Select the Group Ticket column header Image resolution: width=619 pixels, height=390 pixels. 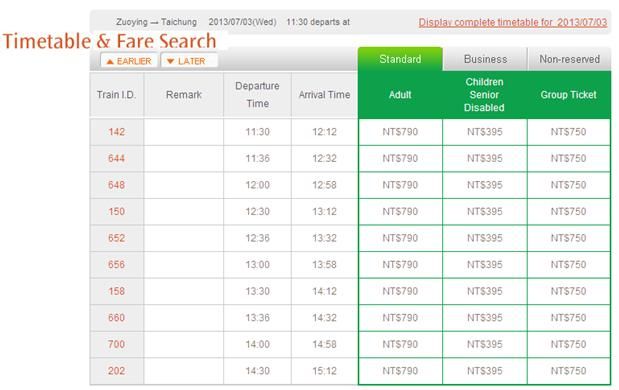tap(568, 95)
